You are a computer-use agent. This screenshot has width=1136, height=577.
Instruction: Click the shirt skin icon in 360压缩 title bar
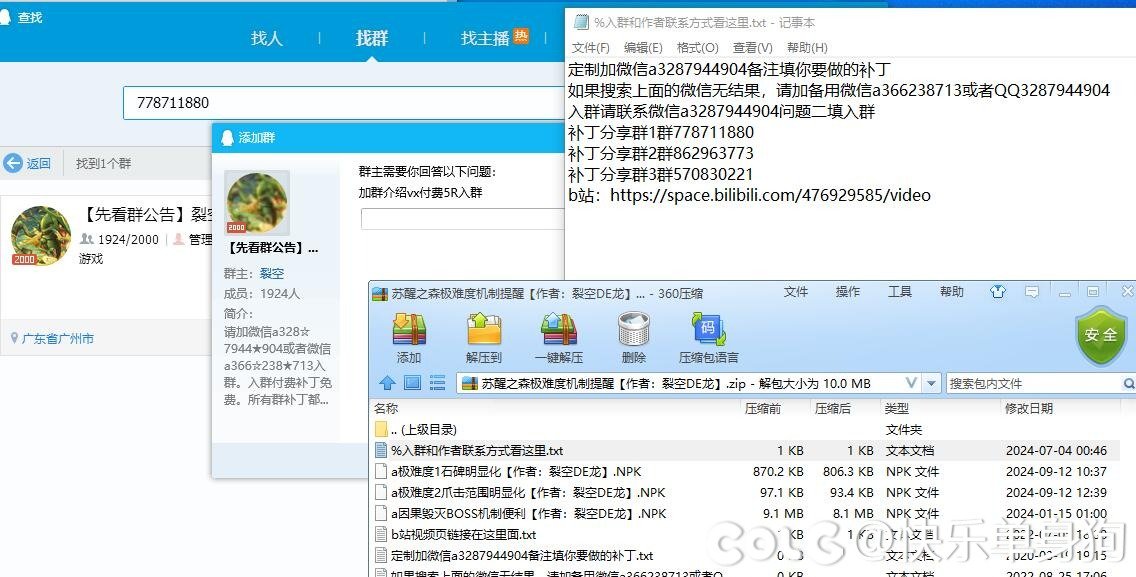point(998,292)
